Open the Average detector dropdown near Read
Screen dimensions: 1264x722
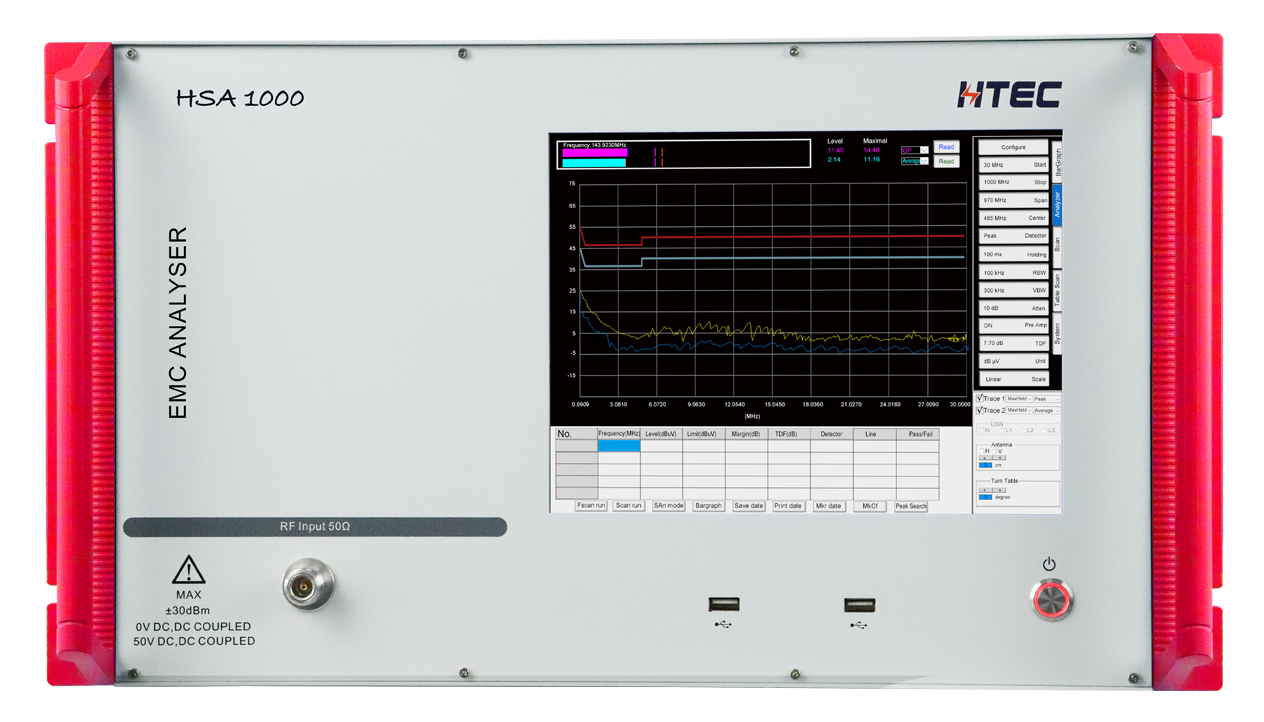(x=916, y=161)
